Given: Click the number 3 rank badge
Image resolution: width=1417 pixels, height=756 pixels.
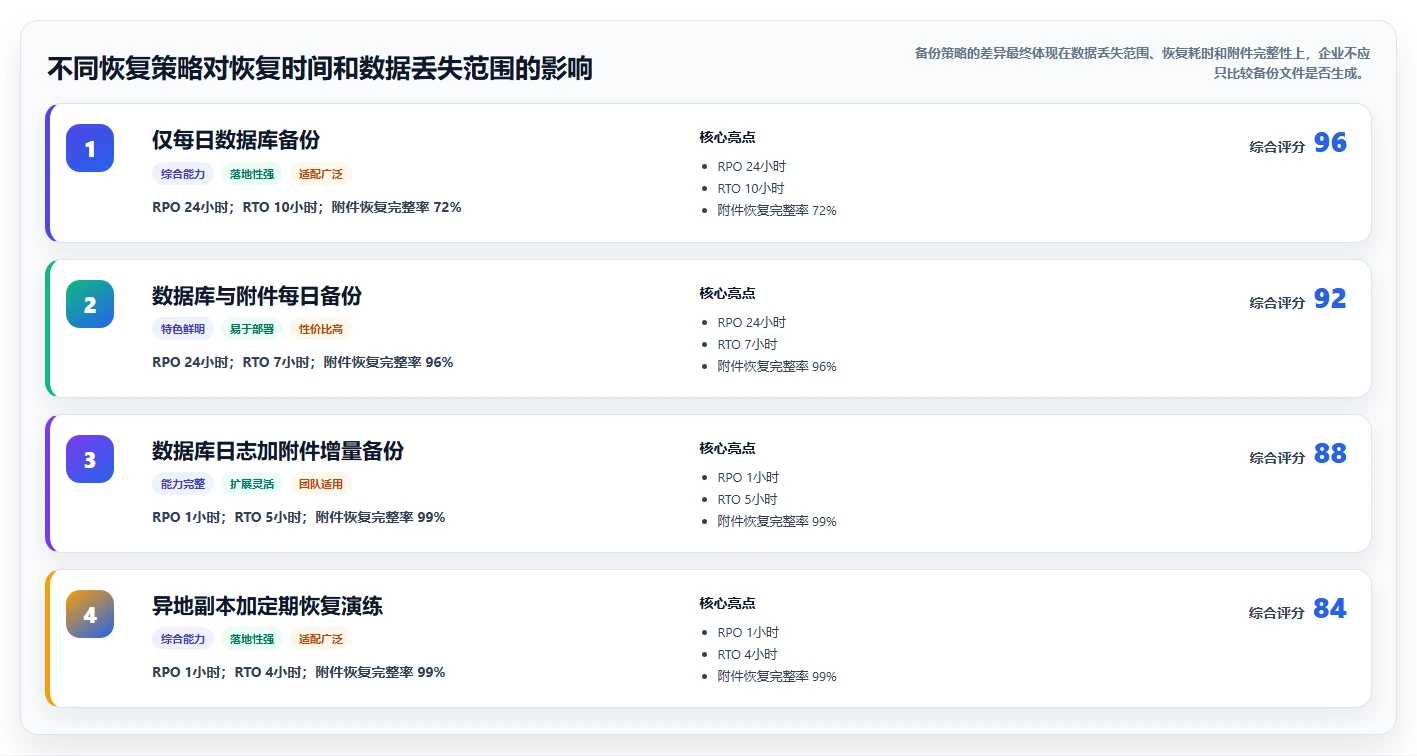Looking at the screenshot, I should [90, 459].
